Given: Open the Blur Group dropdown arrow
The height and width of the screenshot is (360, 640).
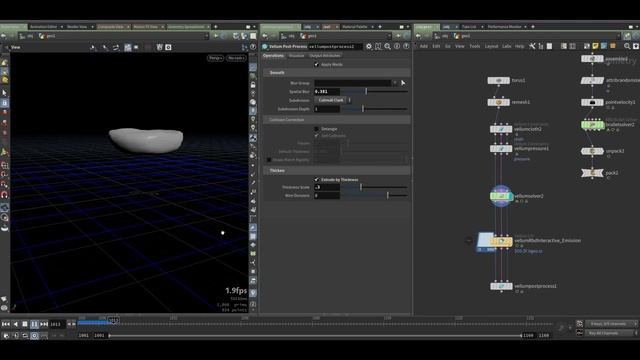Looking at the screenshot, I should tap(395, 83).
